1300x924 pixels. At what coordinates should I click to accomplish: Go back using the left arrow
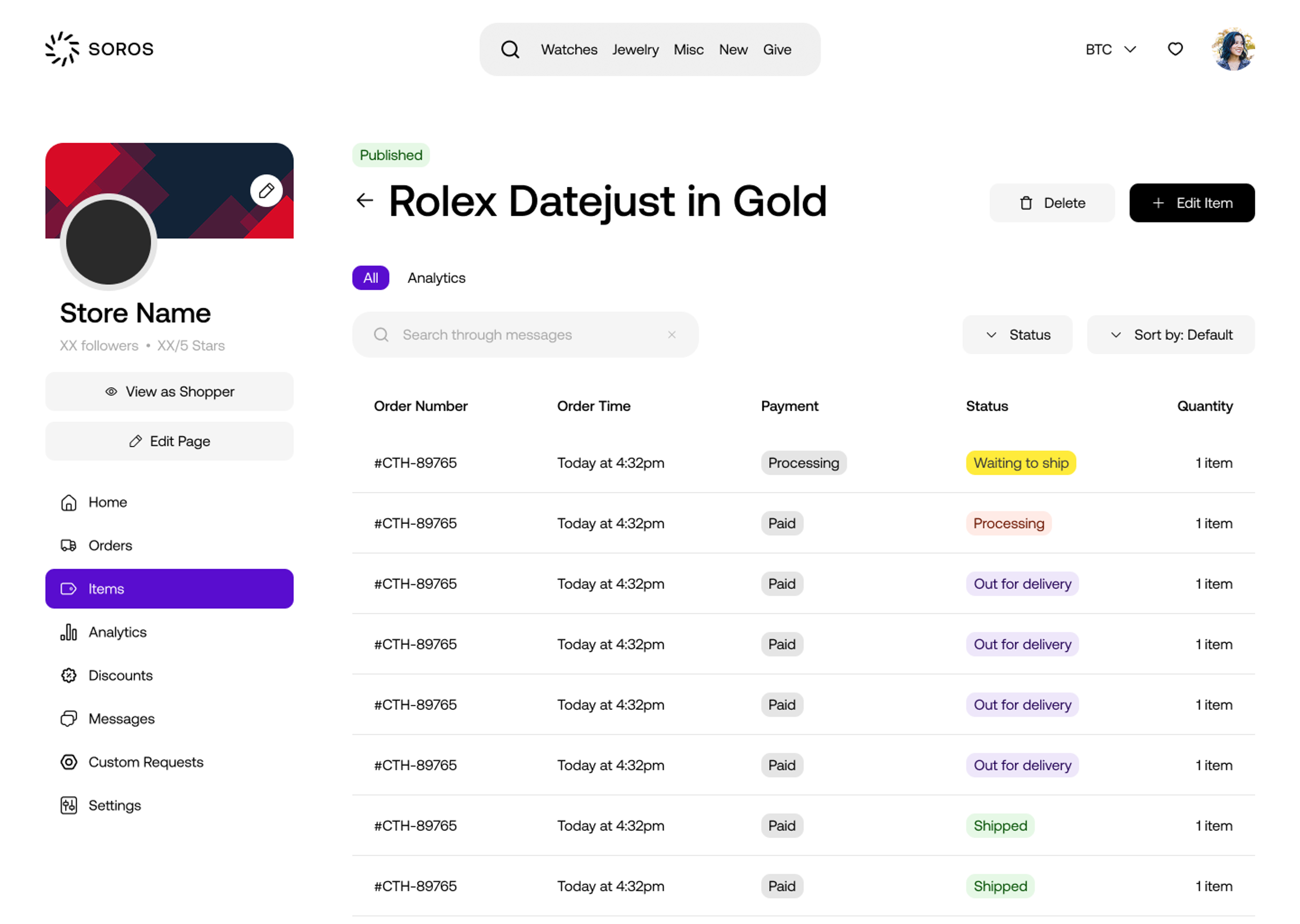point(365,200)
